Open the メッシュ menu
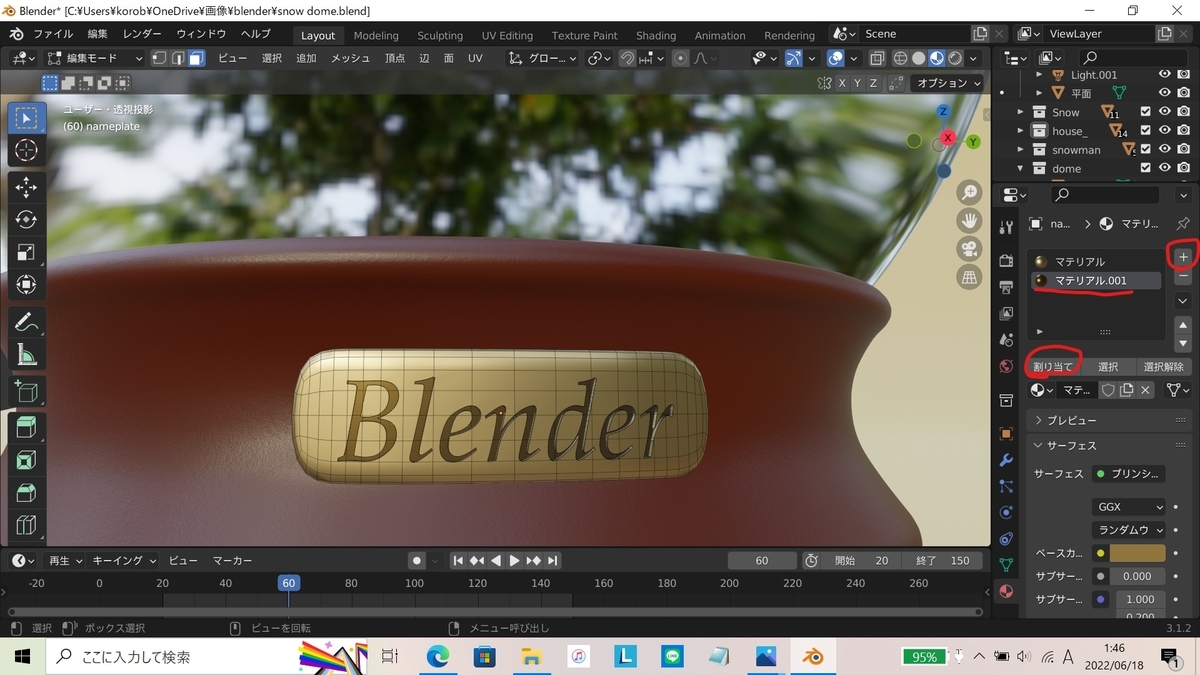The height and width of the screenshot is (675, 1200). click(x=350, y=58)
